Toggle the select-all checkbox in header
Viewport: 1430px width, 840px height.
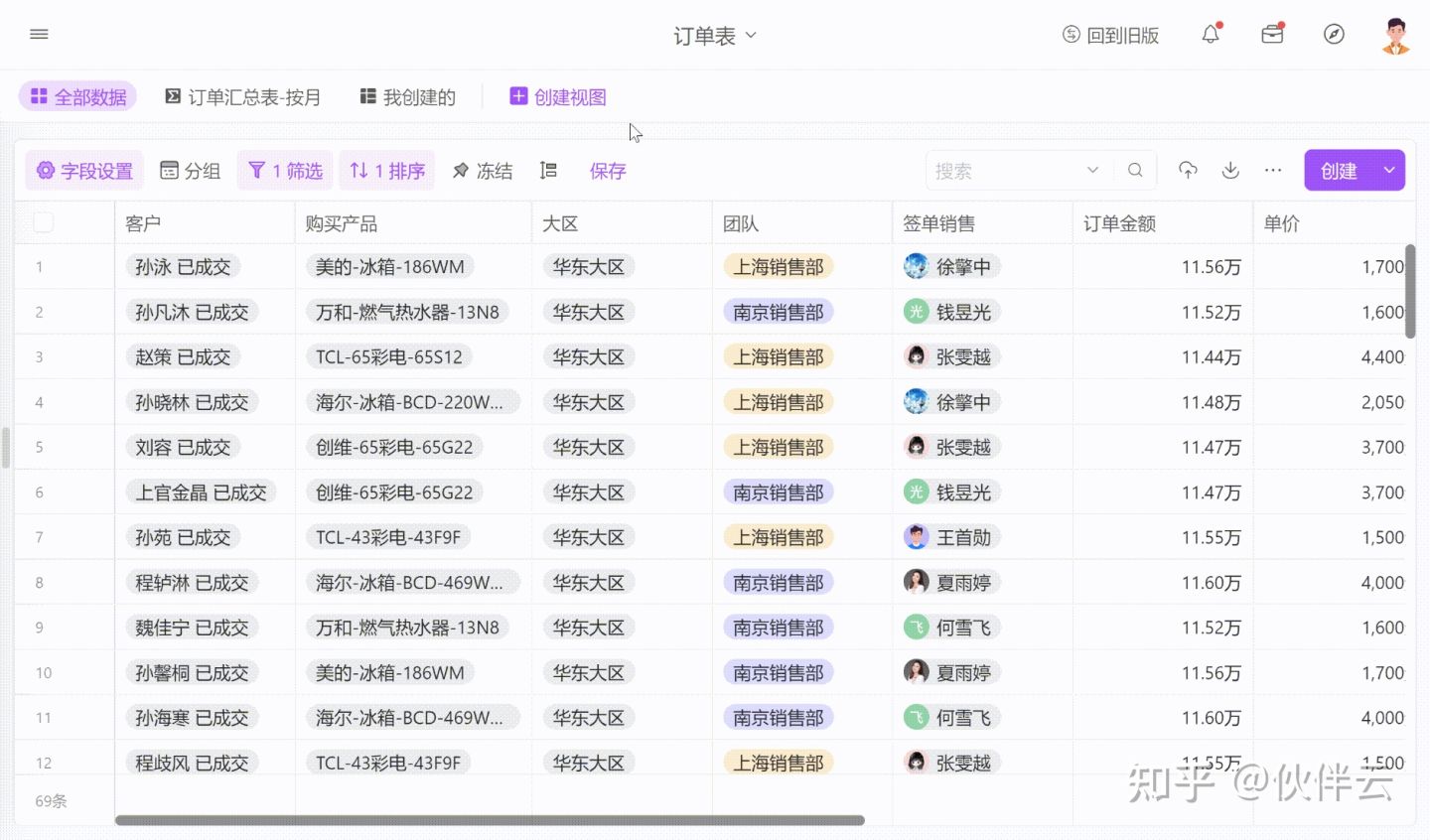44,222
